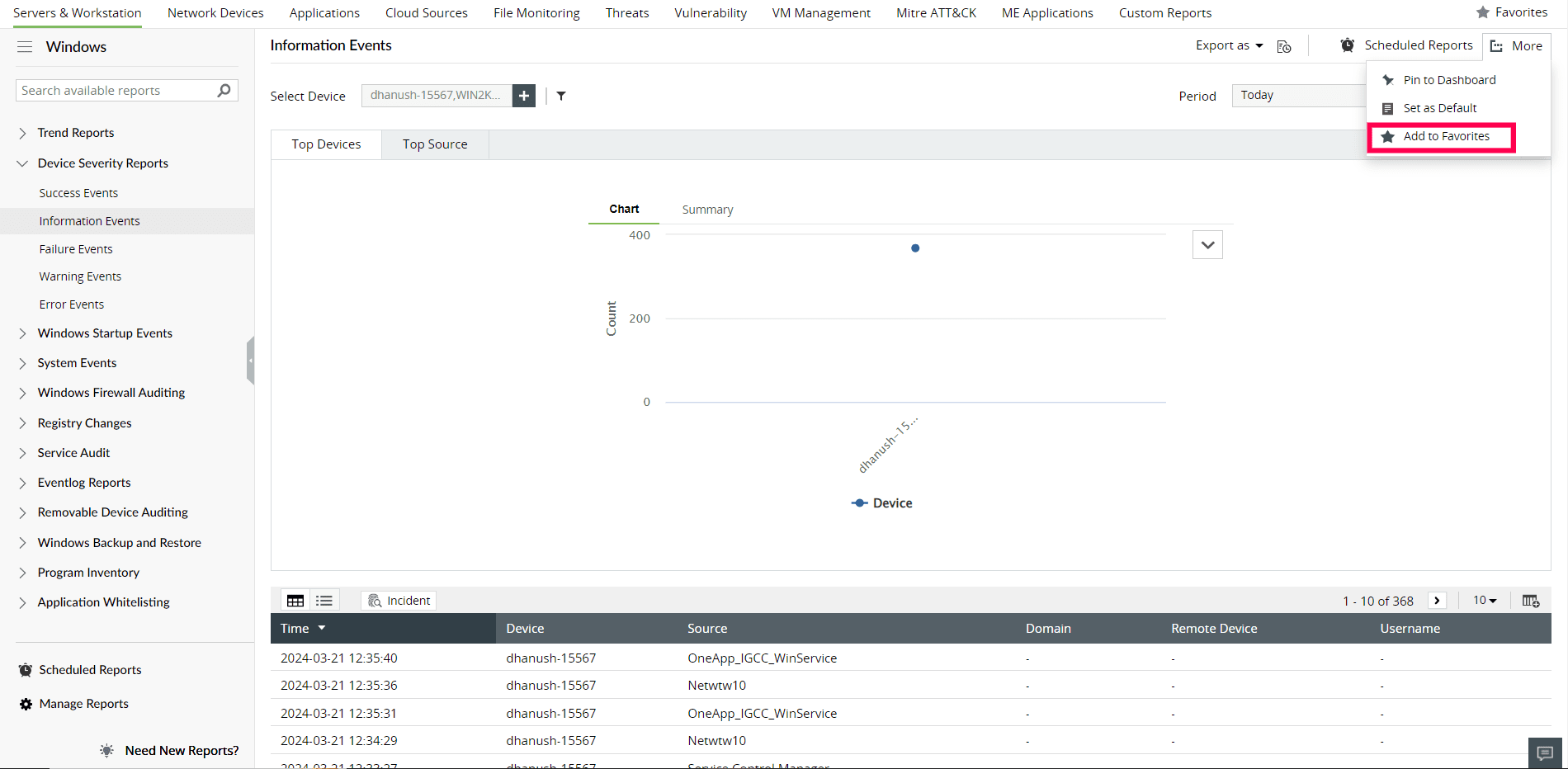Screen dimensions: 1568x769
Task: Open the export schedule icon beside Export as
Action: click(x=1283, y=46)
